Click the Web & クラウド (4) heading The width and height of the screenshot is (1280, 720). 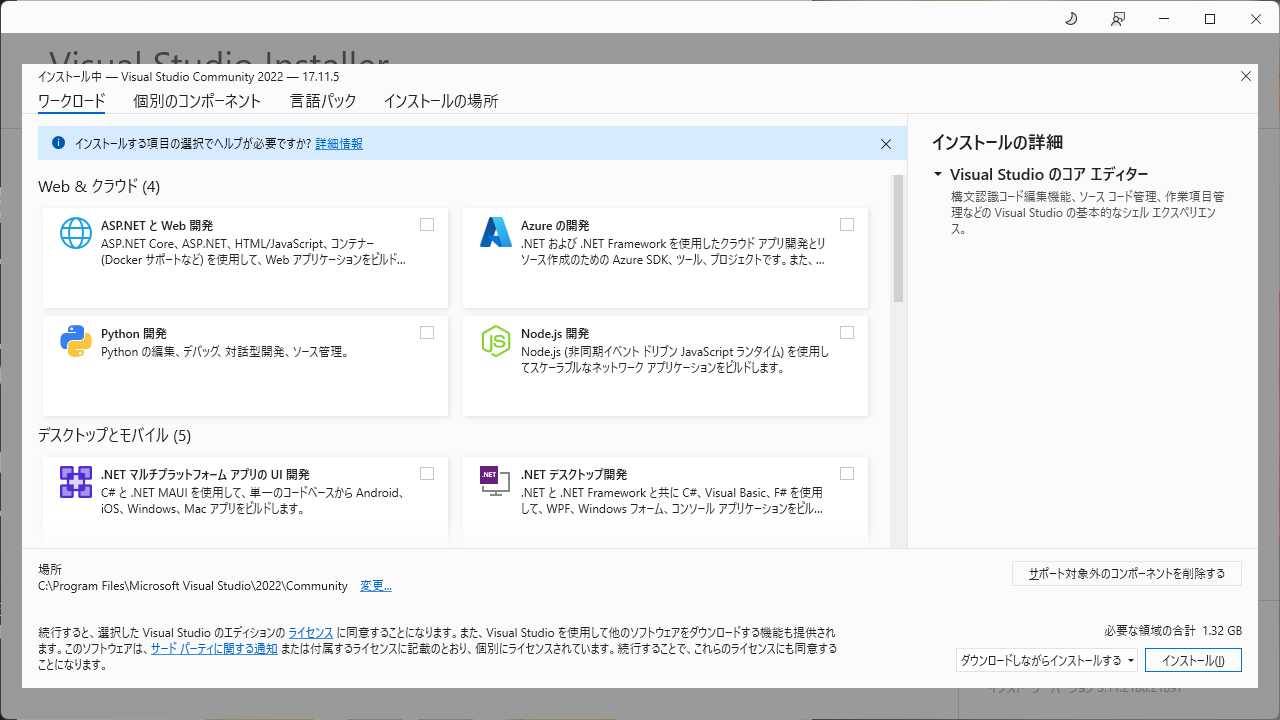point(99,186)
